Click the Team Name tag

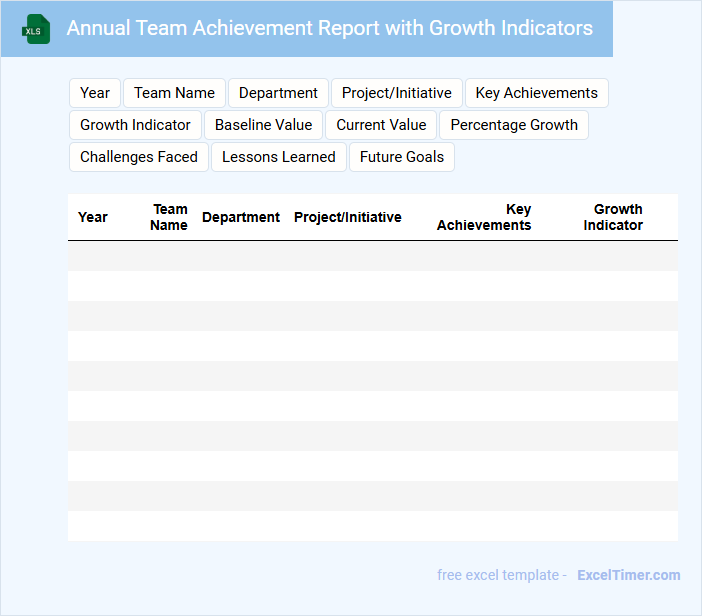[174, 93]
